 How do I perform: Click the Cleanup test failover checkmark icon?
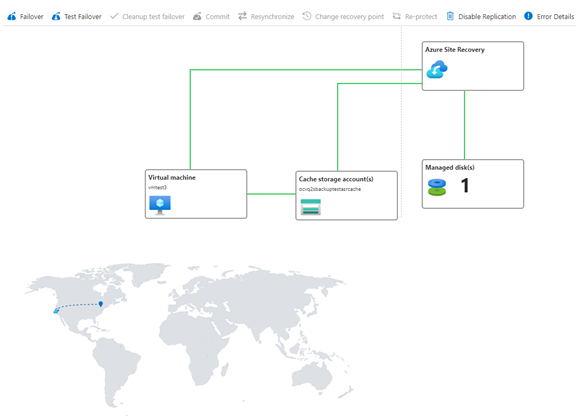[x=114, y=16]
